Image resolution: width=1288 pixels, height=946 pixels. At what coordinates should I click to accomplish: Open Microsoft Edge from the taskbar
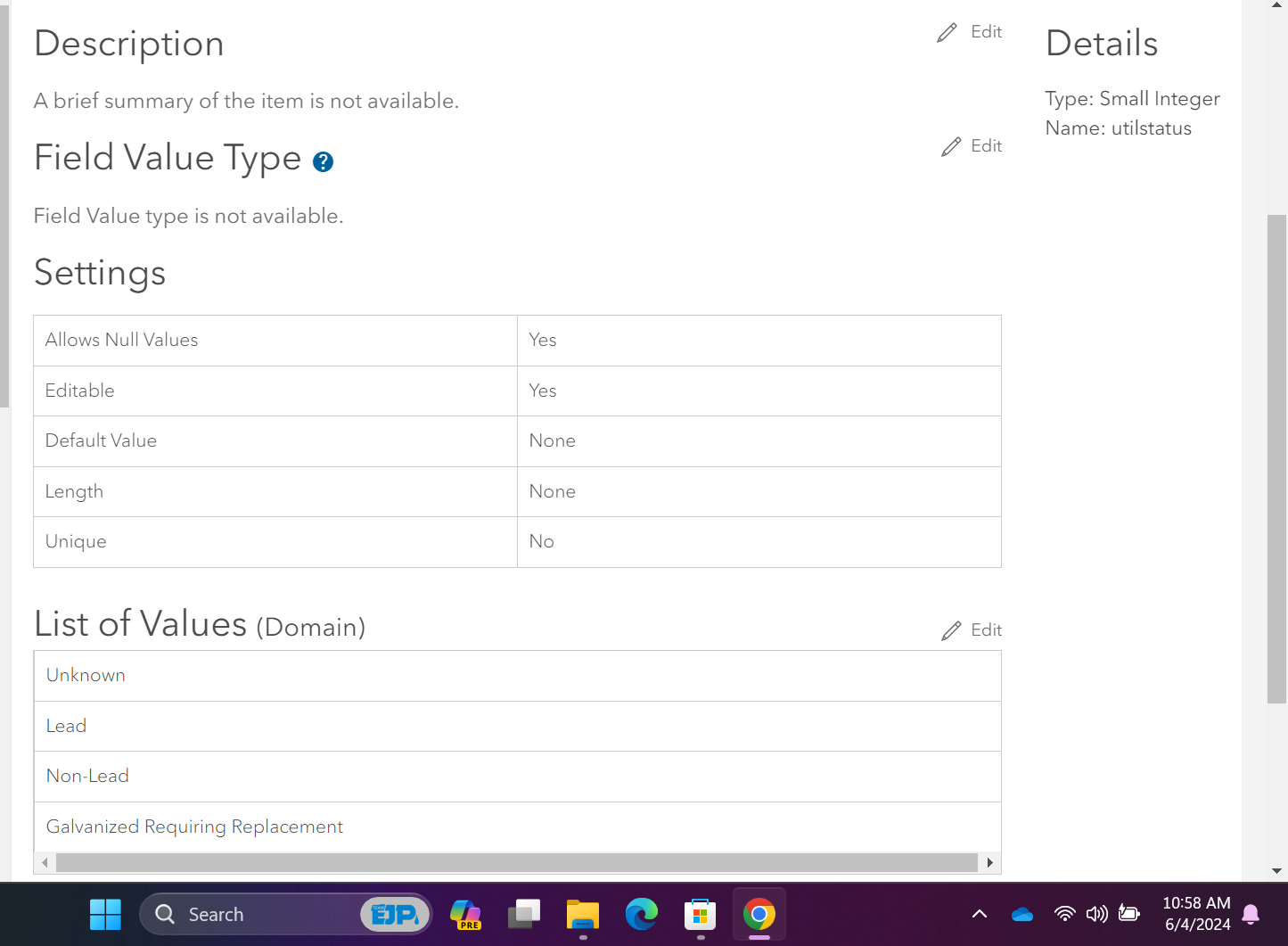pyautogui.click(x=641, y=914)
